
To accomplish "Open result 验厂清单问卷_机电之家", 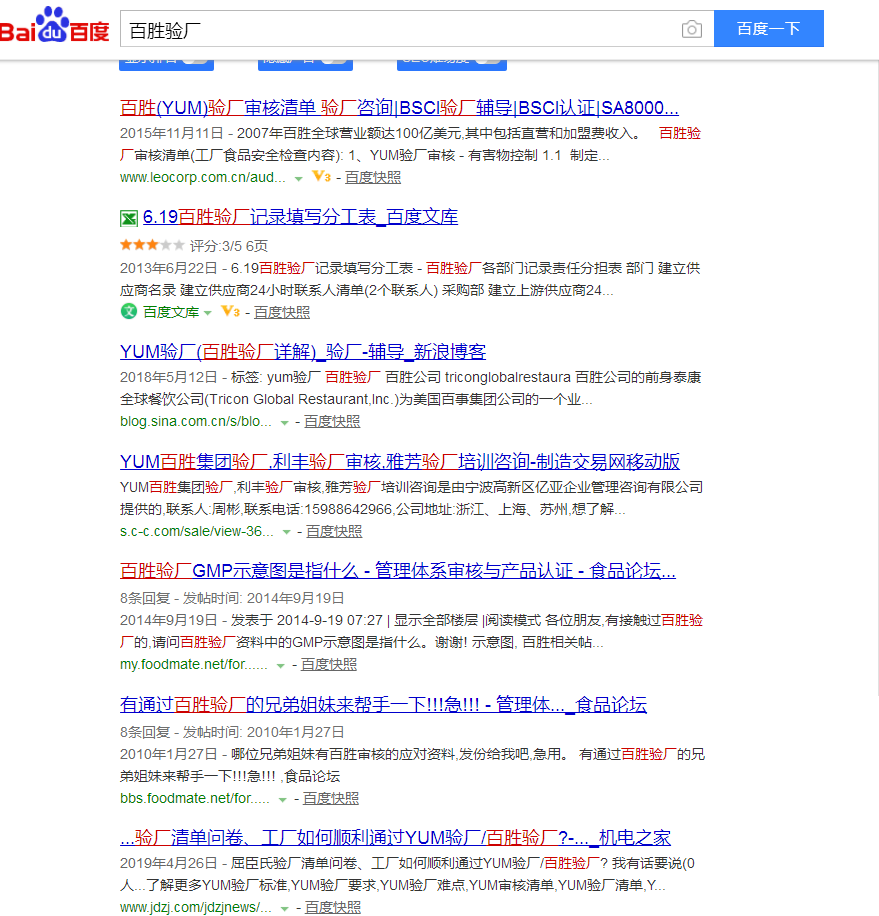I will coord(395,838).
